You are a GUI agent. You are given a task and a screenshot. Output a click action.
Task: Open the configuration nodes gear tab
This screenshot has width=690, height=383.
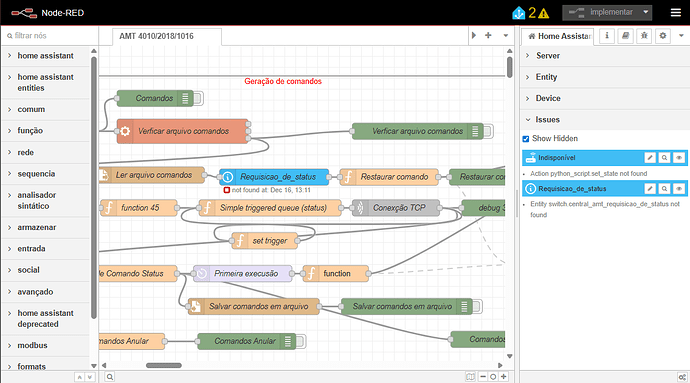(x=663, y=36)
